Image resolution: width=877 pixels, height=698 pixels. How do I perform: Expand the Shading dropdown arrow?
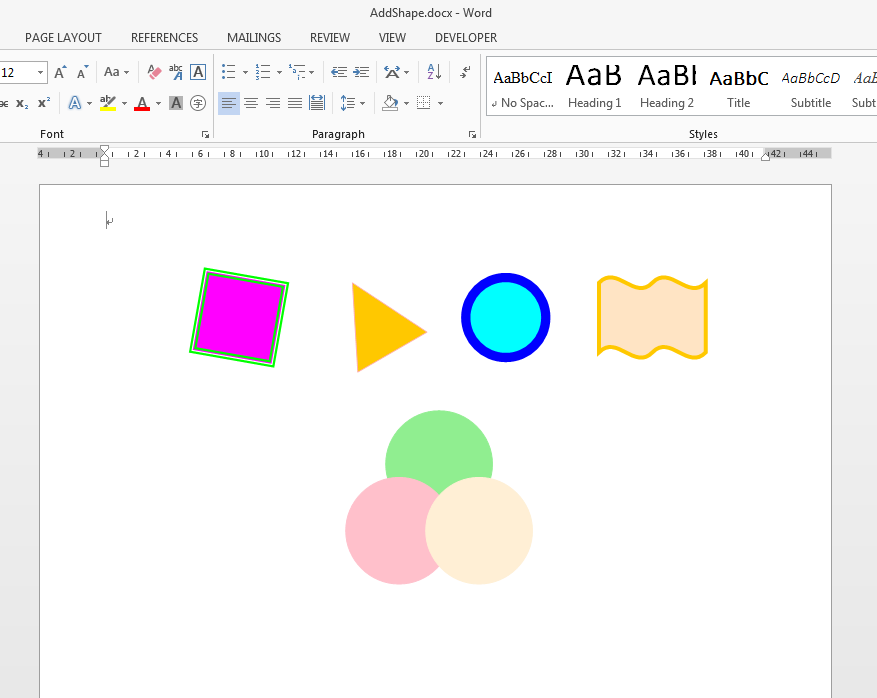pos(406,103)
